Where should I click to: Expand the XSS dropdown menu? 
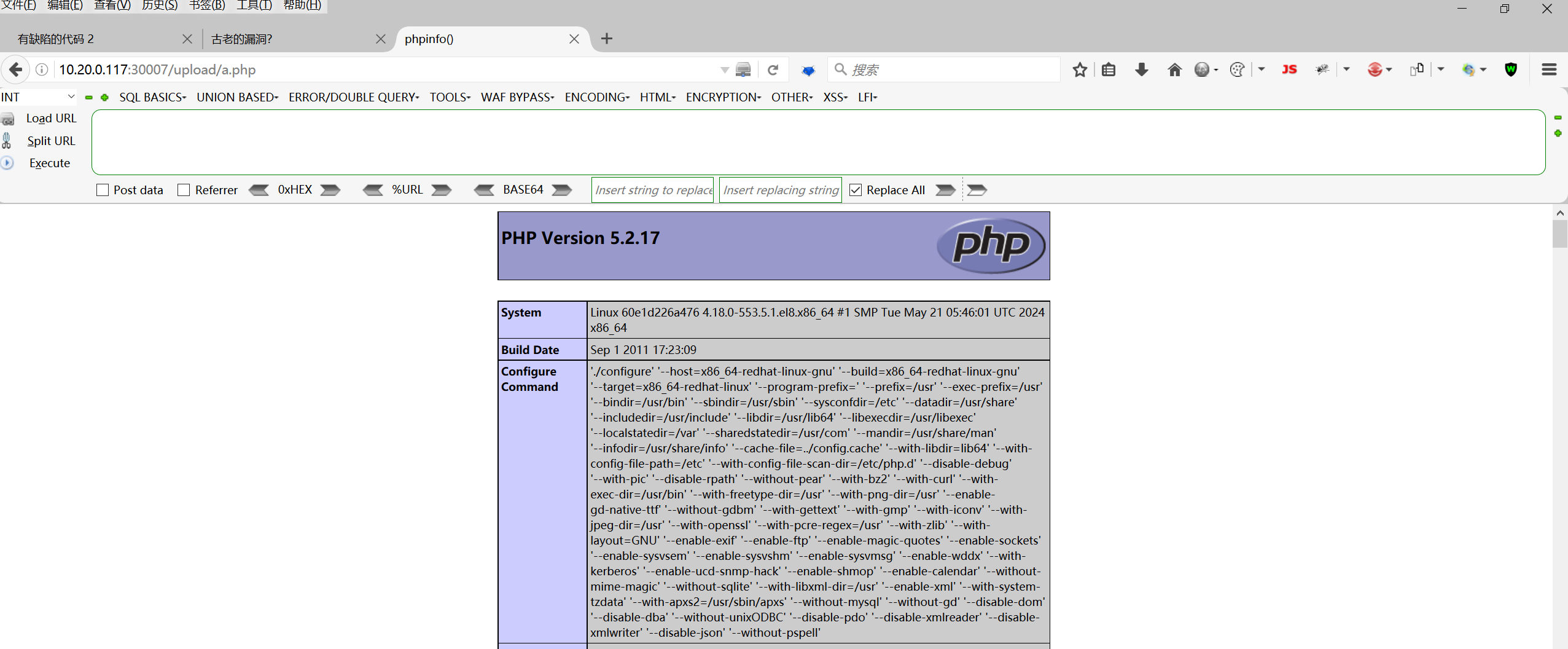tap(835, 97)
